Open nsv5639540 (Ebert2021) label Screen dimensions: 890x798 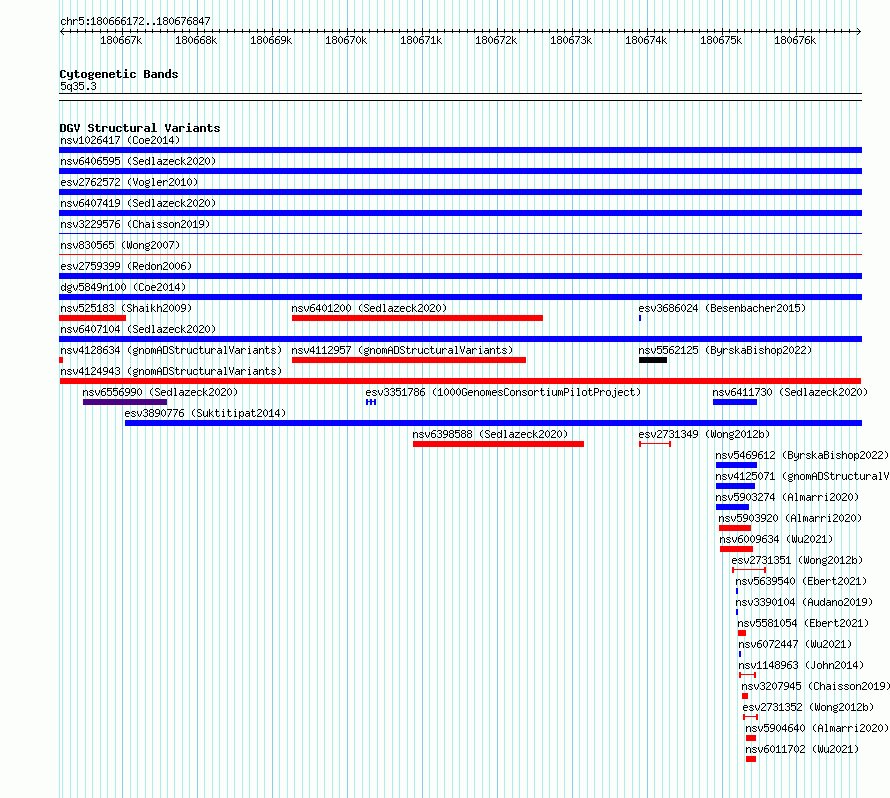tap(801, 581)
